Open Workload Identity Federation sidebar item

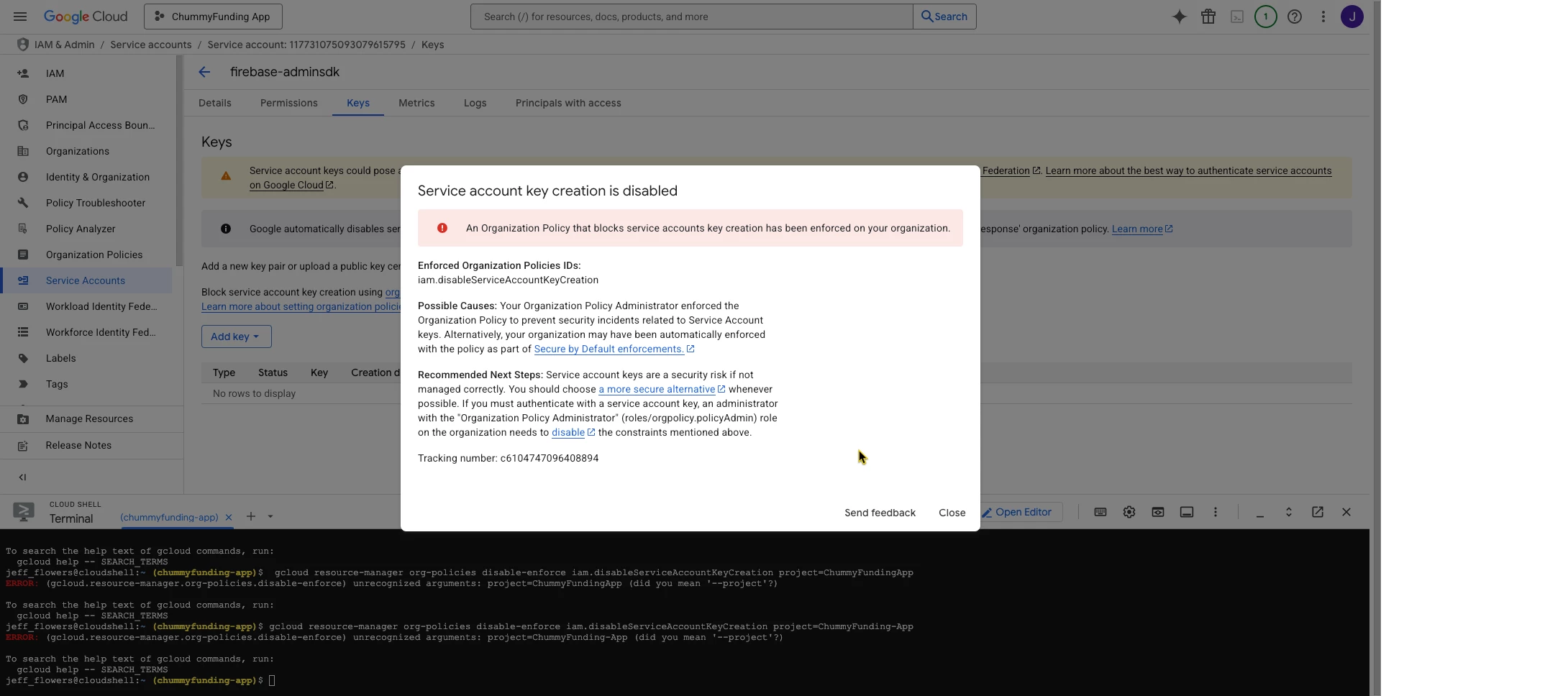pyautogui.click(x=86, y=306)
